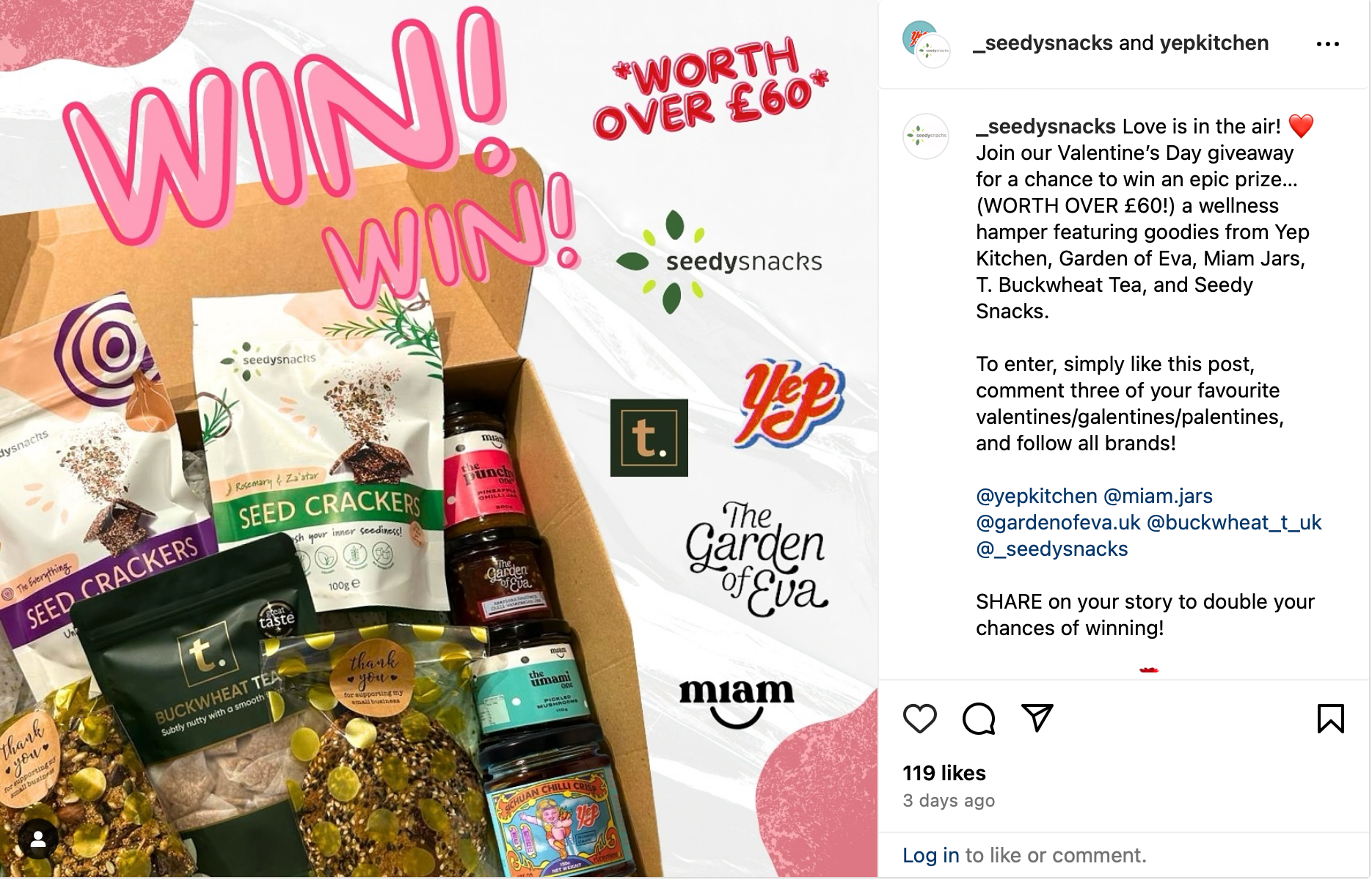
Task: Open _seedysnacks username in post header
Action: [1043, 43]
